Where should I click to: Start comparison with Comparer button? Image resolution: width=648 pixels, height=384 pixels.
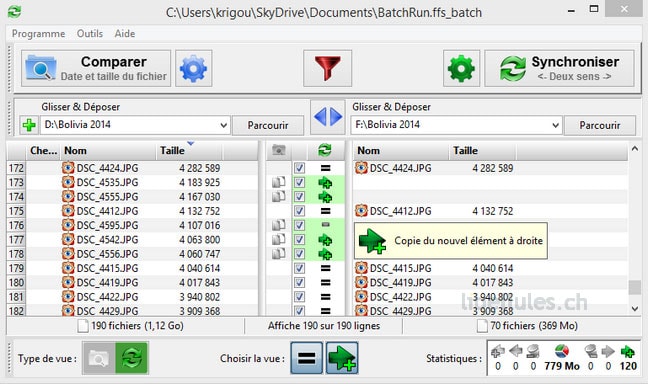coord(96,69)
